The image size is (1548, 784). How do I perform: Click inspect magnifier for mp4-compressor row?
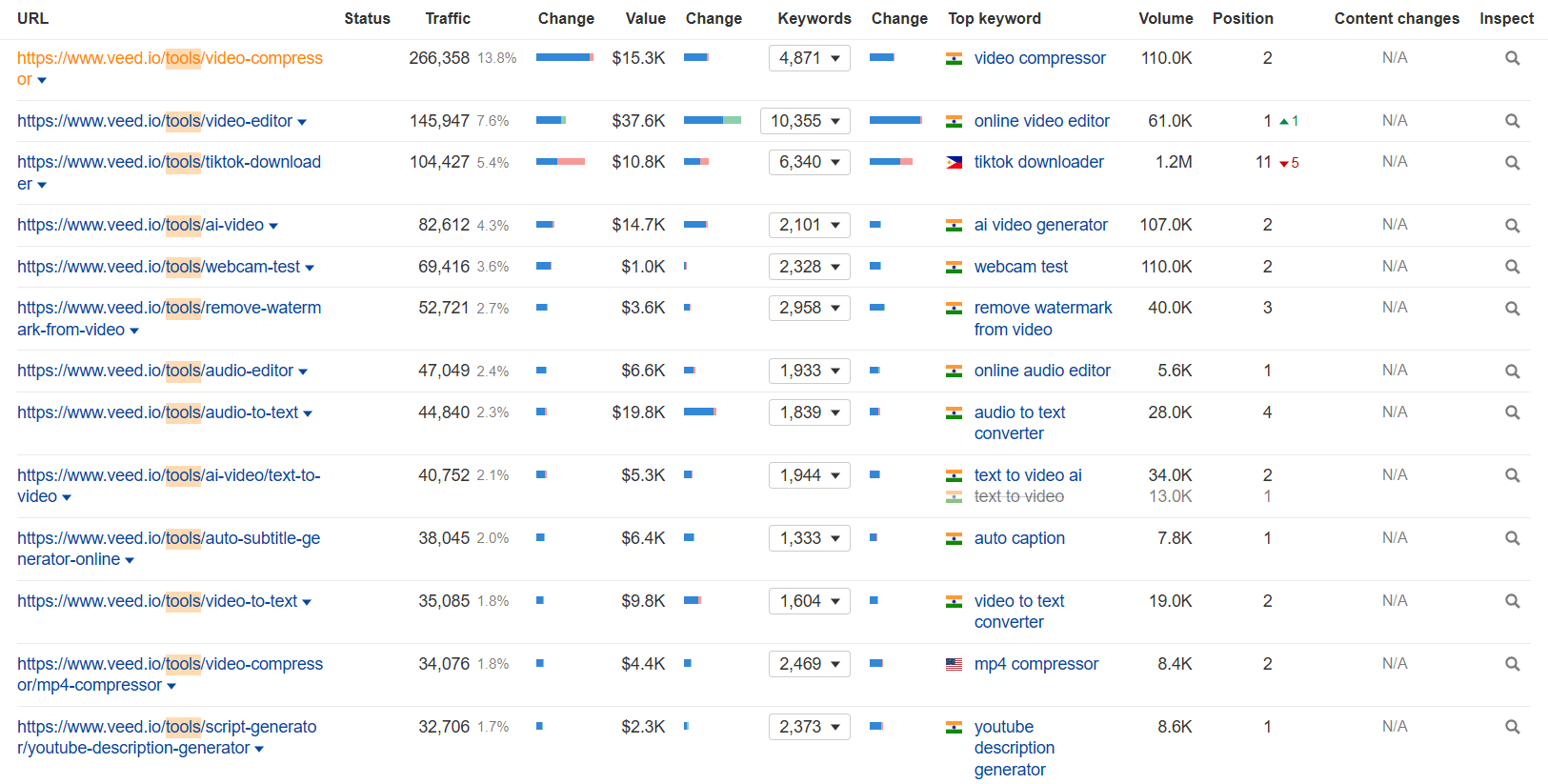pyautogui.click(x=1512, y=664)
